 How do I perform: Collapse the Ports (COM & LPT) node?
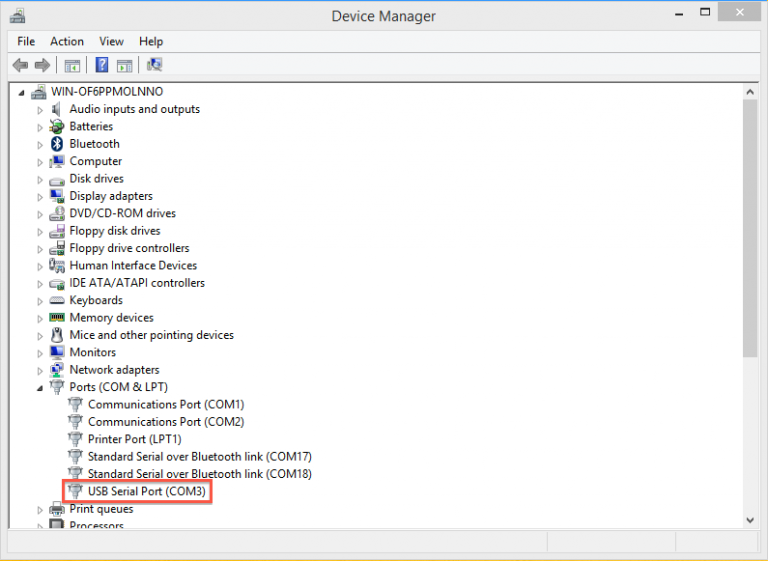pyautogui.click(x=41, y=388)
